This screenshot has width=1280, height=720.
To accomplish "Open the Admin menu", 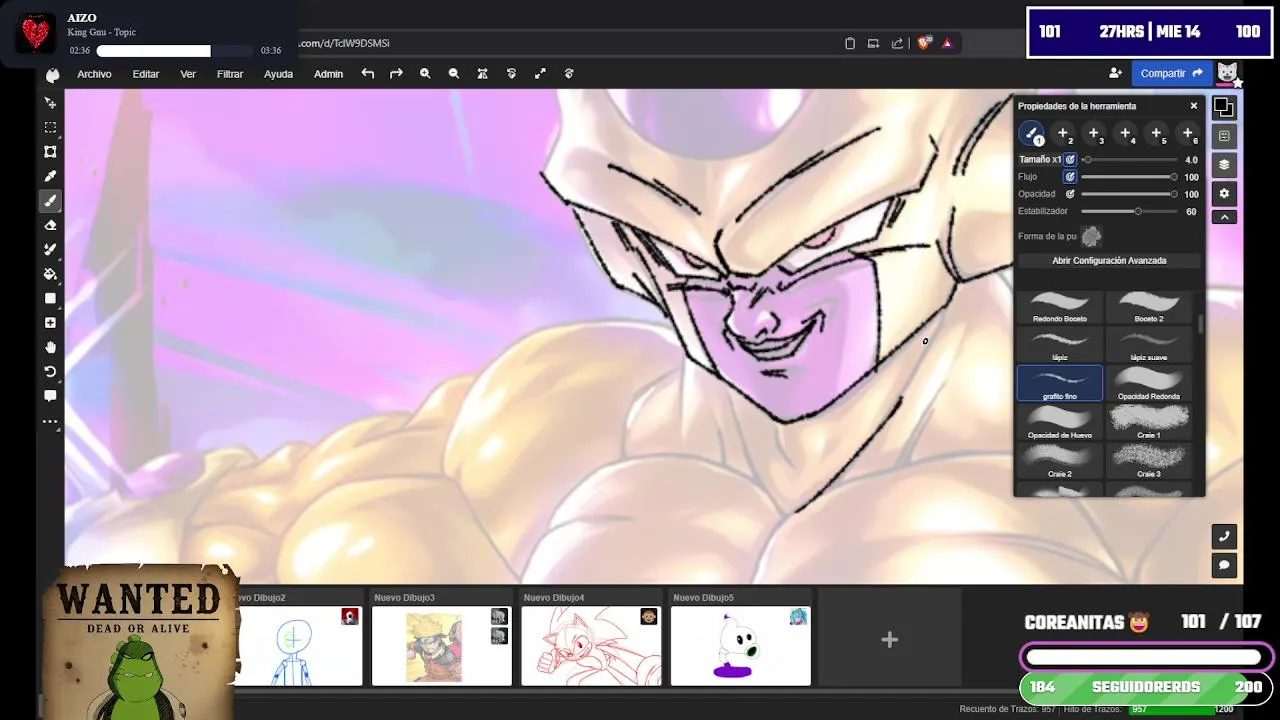I will 328,74.
